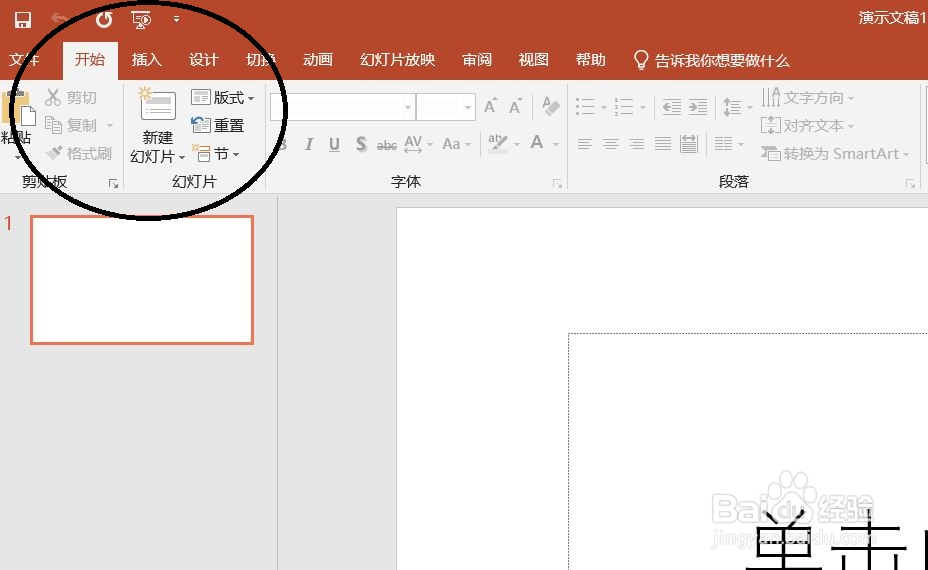Expand the 新建幻灯片 dropdown arrow
The image size is (928, 570).
click(x=181, y=157)
